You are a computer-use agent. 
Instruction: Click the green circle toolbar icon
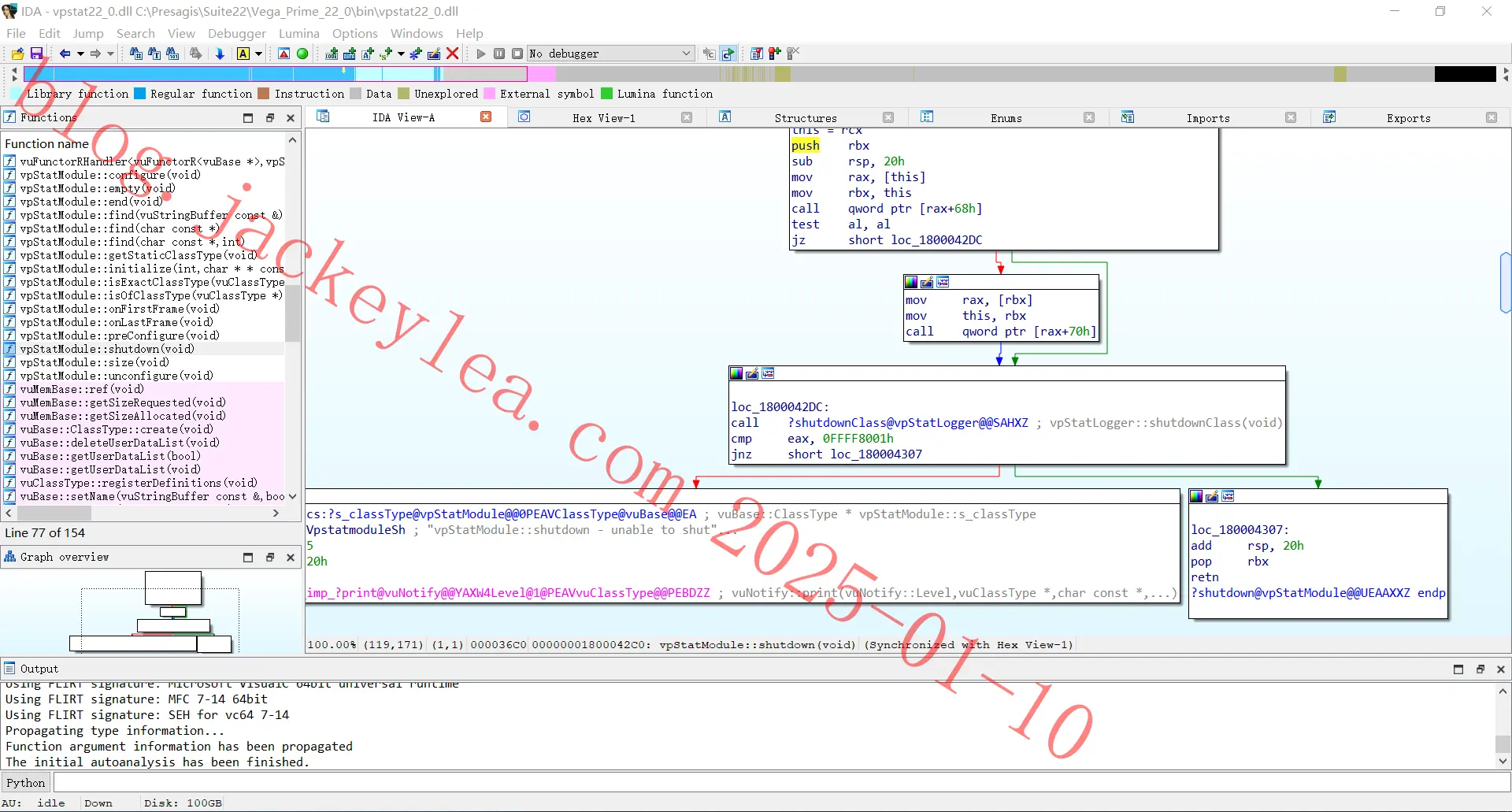coord(302,54)
